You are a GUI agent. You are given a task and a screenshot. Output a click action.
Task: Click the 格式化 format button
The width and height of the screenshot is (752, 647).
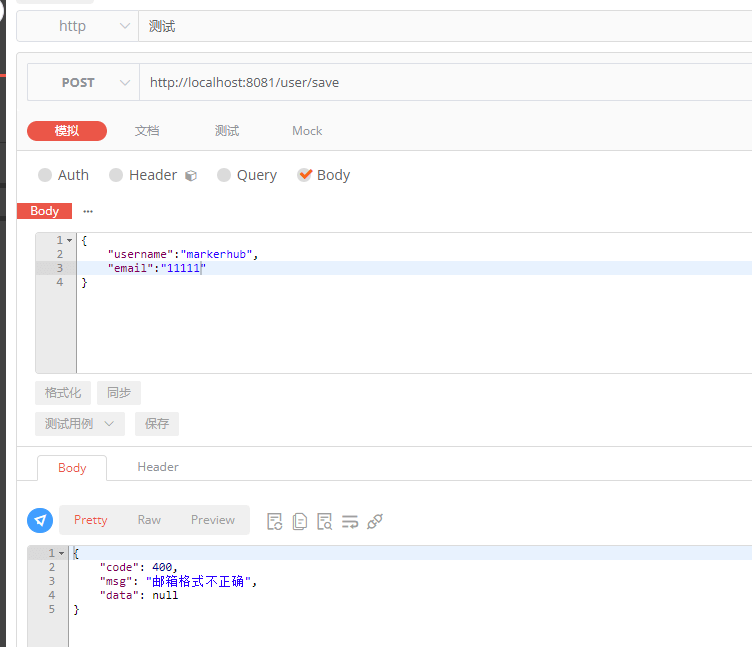[63, 393]
